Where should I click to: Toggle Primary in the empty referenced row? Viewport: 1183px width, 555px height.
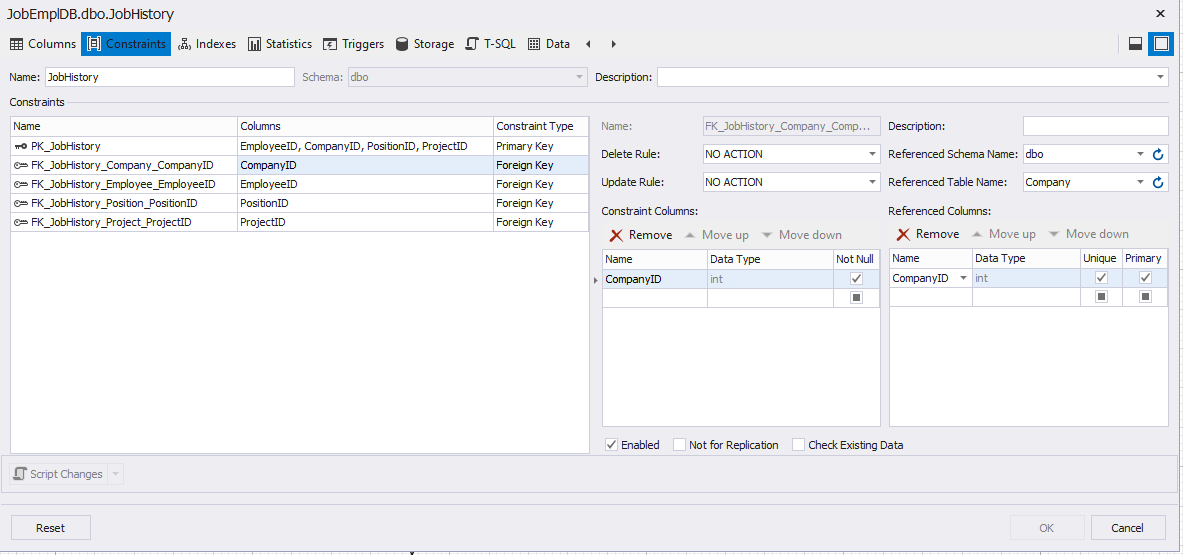[1145, 296]
